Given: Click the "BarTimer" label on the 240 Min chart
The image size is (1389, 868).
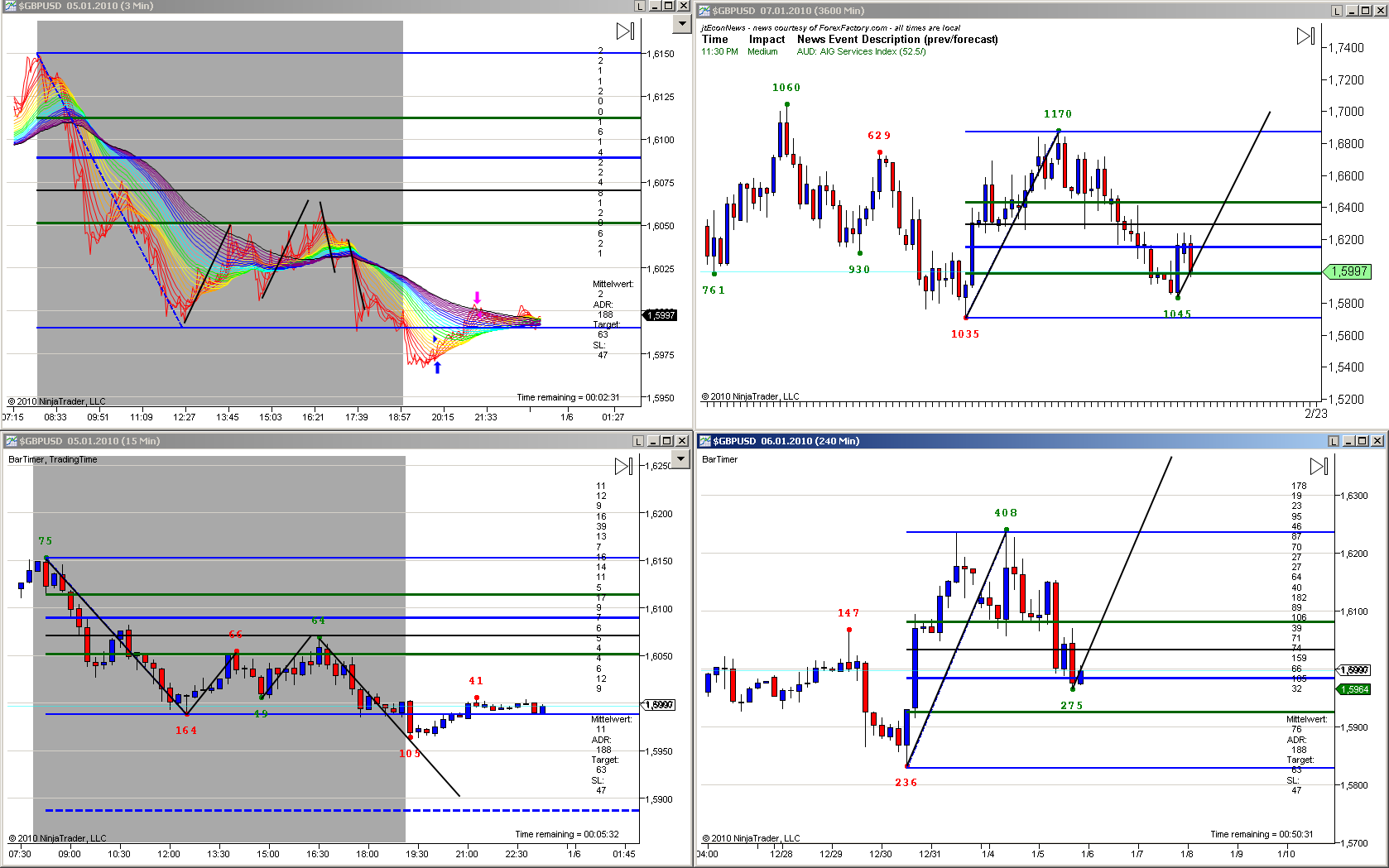Looking at the screenshot, I should click(x=719, y=459).
